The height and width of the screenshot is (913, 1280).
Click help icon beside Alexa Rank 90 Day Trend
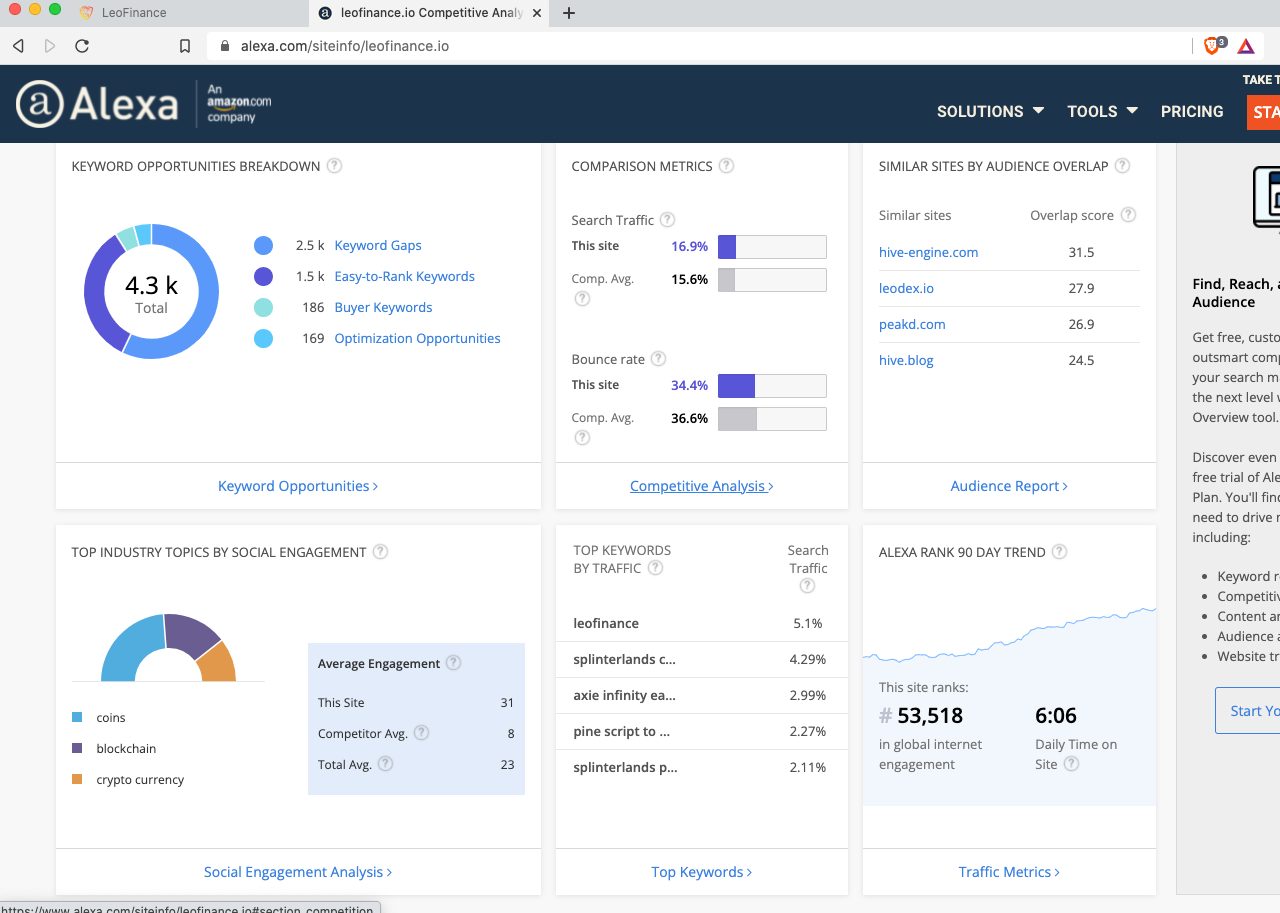tap(1060, 552)
